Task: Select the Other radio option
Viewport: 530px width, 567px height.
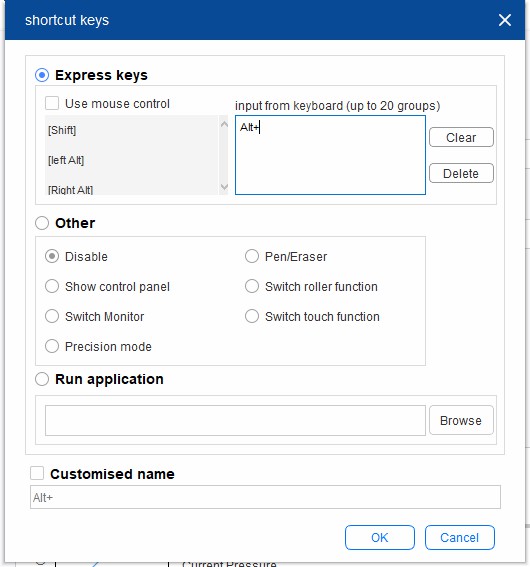Action: [x=42, y=223]
